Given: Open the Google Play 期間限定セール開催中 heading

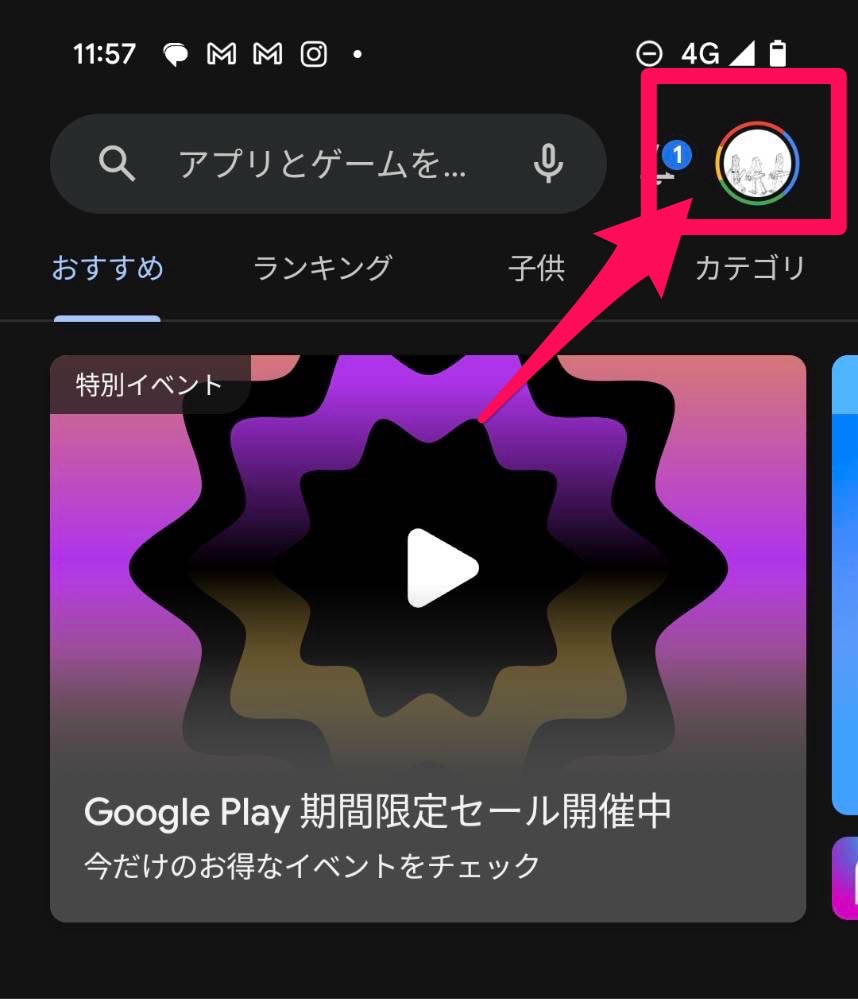Looking at the screenshot, I should coord(378,812).
